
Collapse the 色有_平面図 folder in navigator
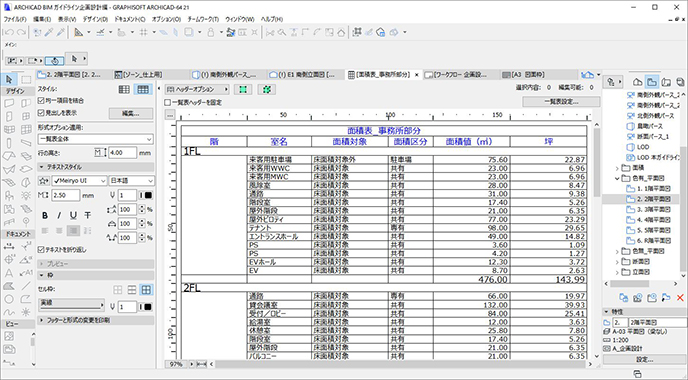(x=617, y=179)
